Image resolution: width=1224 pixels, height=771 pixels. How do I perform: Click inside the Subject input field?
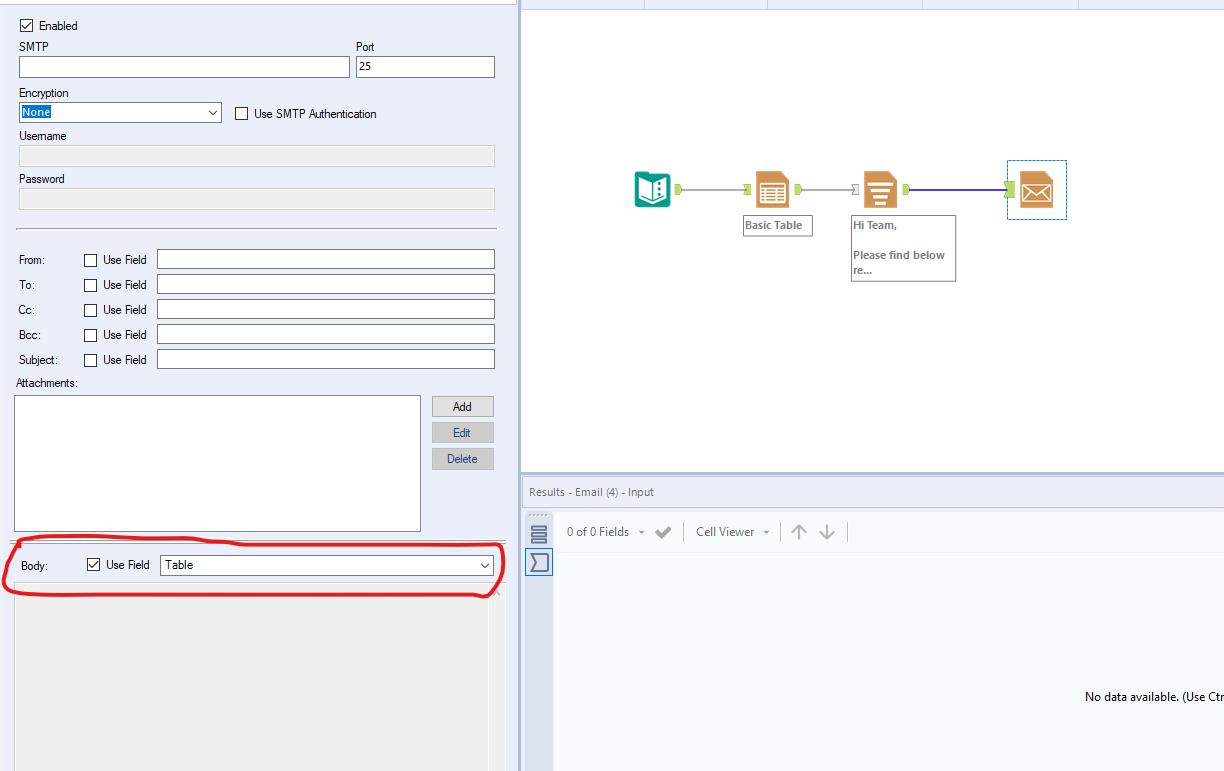[x=325, y=359]
